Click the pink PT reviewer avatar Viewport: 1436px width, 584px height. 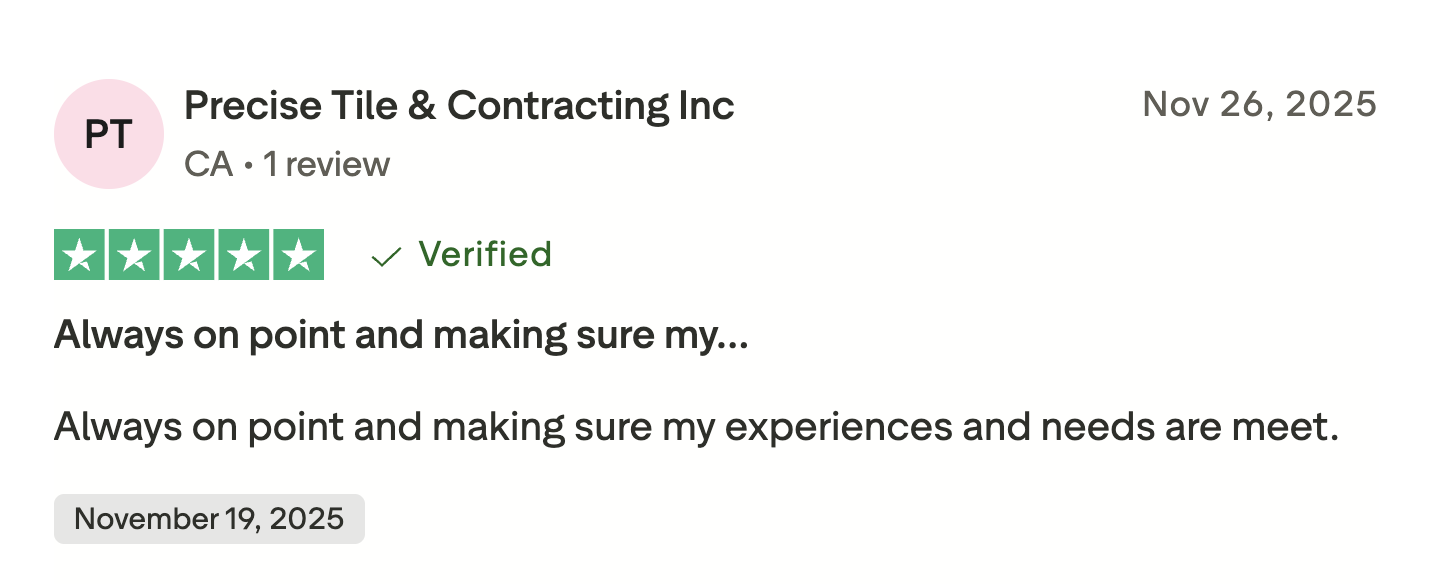click(108, 134)
